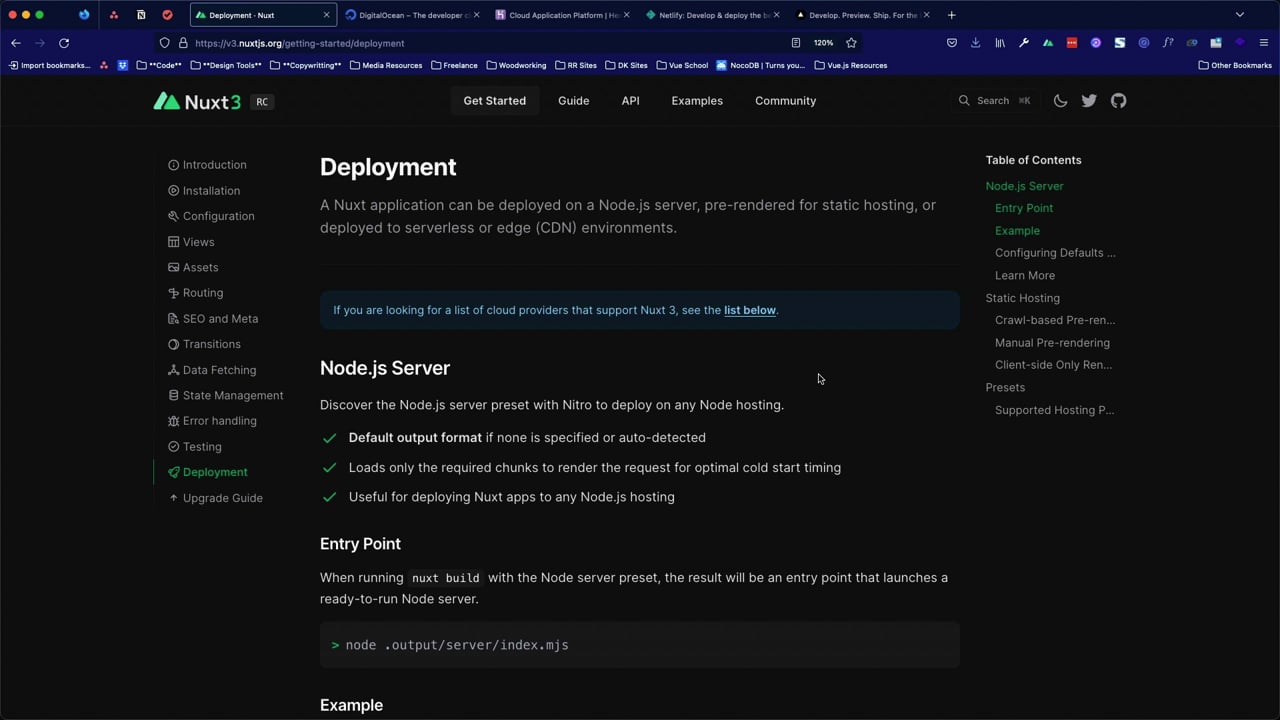Click the Search box in site header
This screenshot has width=1280, height=720.
tap(995, 101)
